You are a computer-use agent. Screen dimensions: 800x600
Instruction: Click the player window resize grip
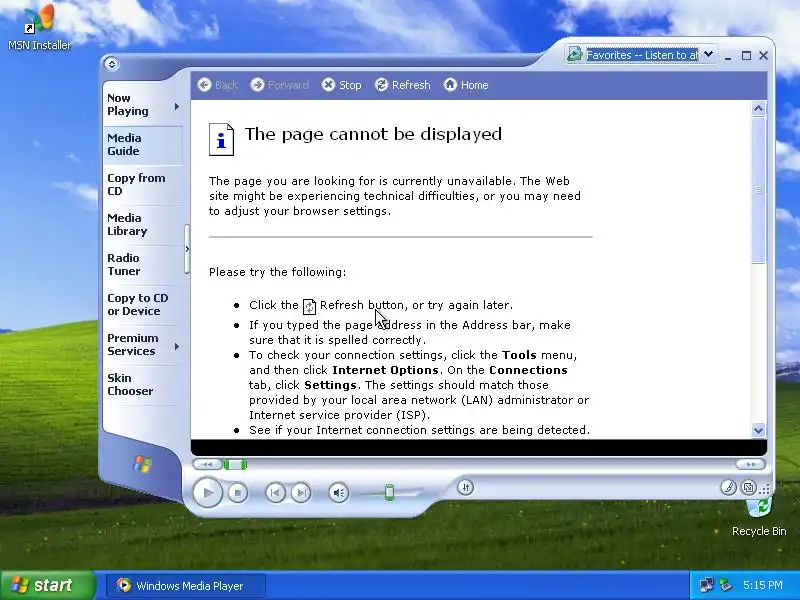764,490
